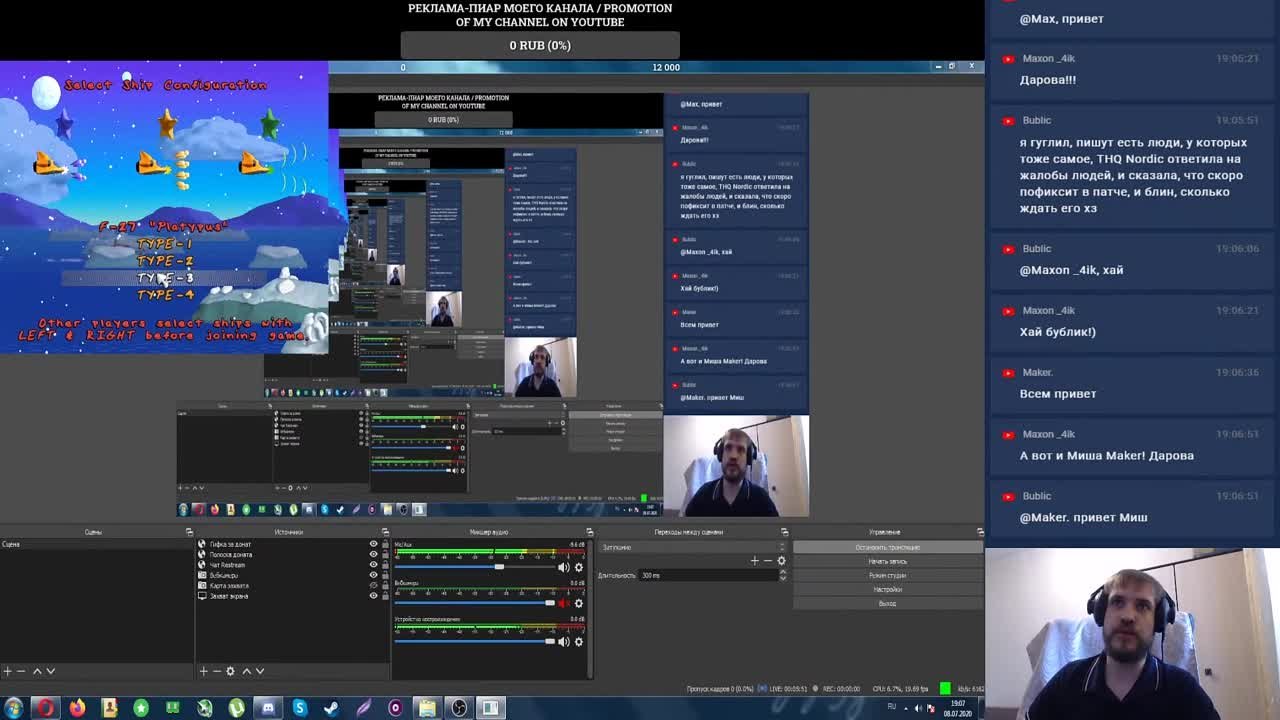
Task: Click the transition duration stepper arrows
Action: [x=782, y=575]
